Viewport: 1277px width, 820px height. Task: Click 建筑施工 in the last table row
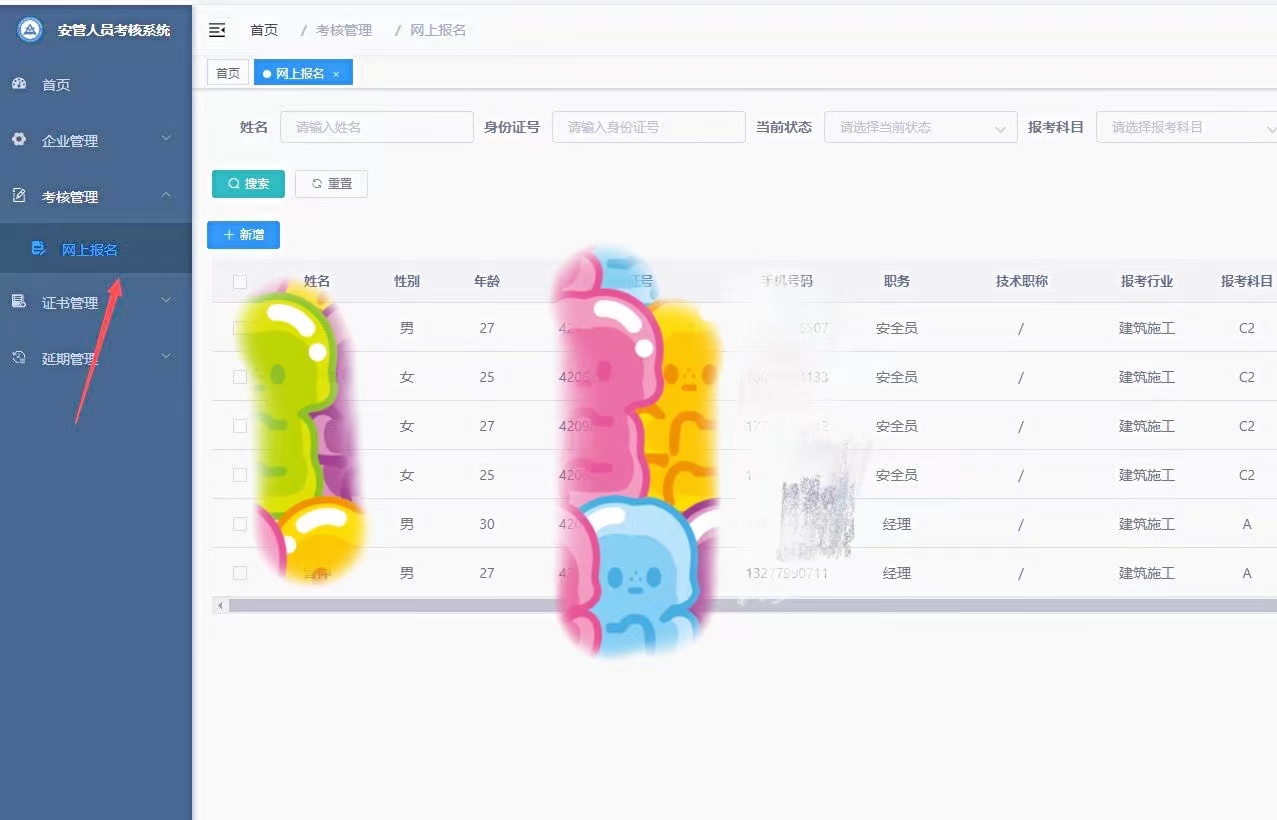(1147, 573)
